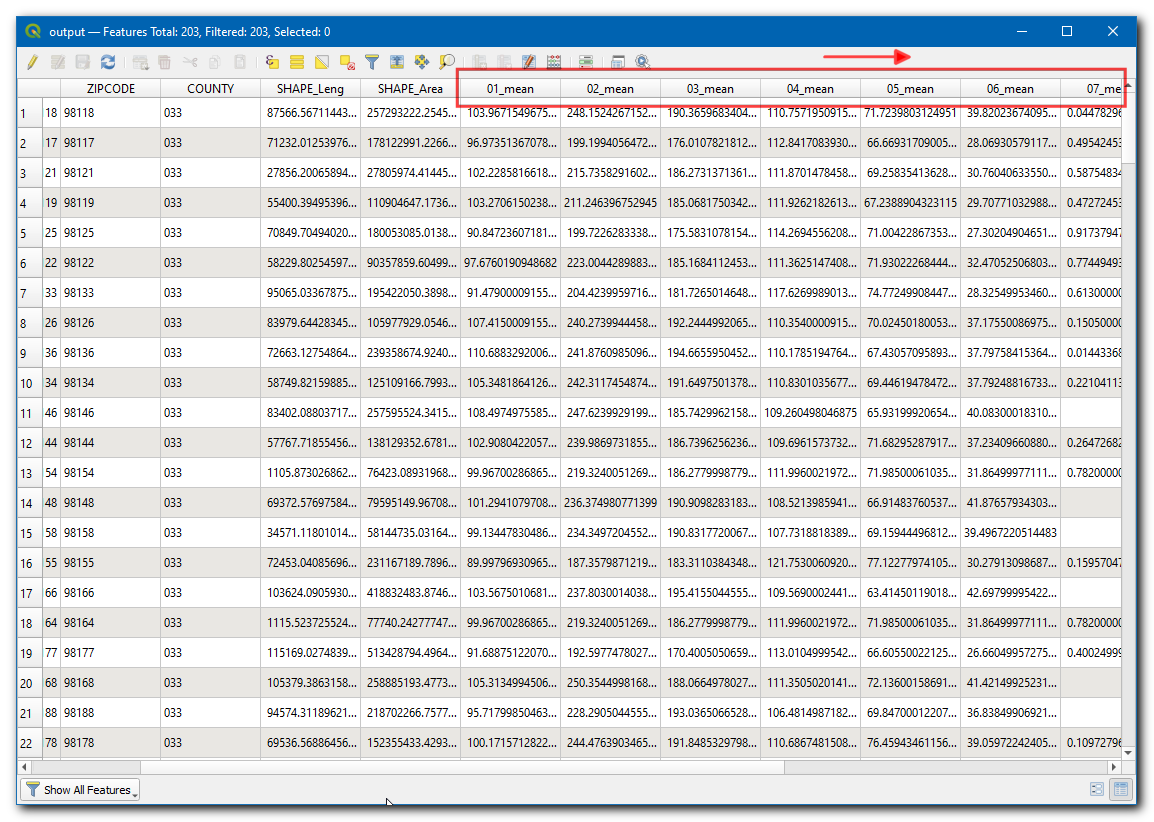This screenshot has width=1154, height=822.
Task: Open filter/select by form funnel icon
Action: [372, 62]
